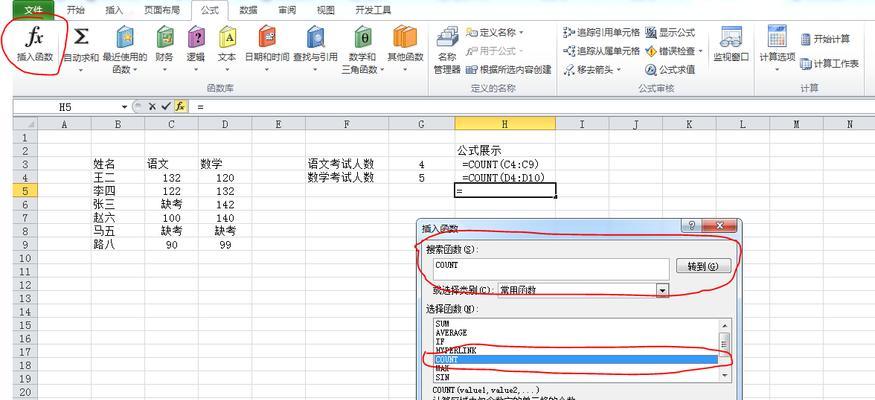Screen dimensions: 875x400
Task: Click Trace Precedents (追踪引用单元格)
Action: (601, 33)
